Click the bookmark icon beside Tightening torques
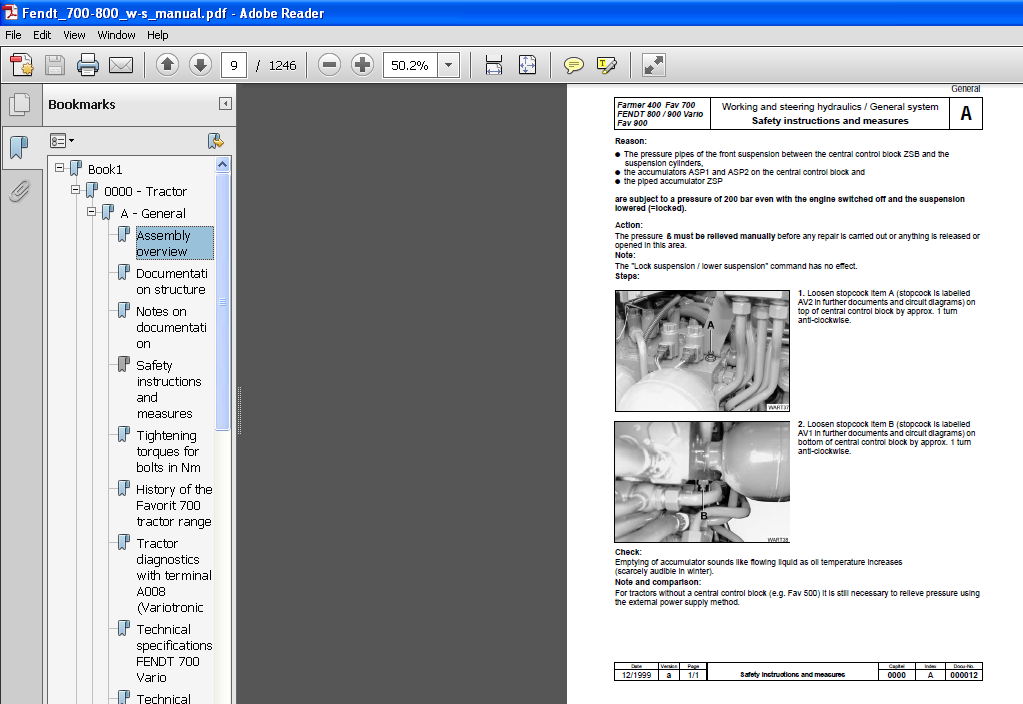The width and height of the screenshot is (1023, 704). pyautogui.click(x=123, y=435)
